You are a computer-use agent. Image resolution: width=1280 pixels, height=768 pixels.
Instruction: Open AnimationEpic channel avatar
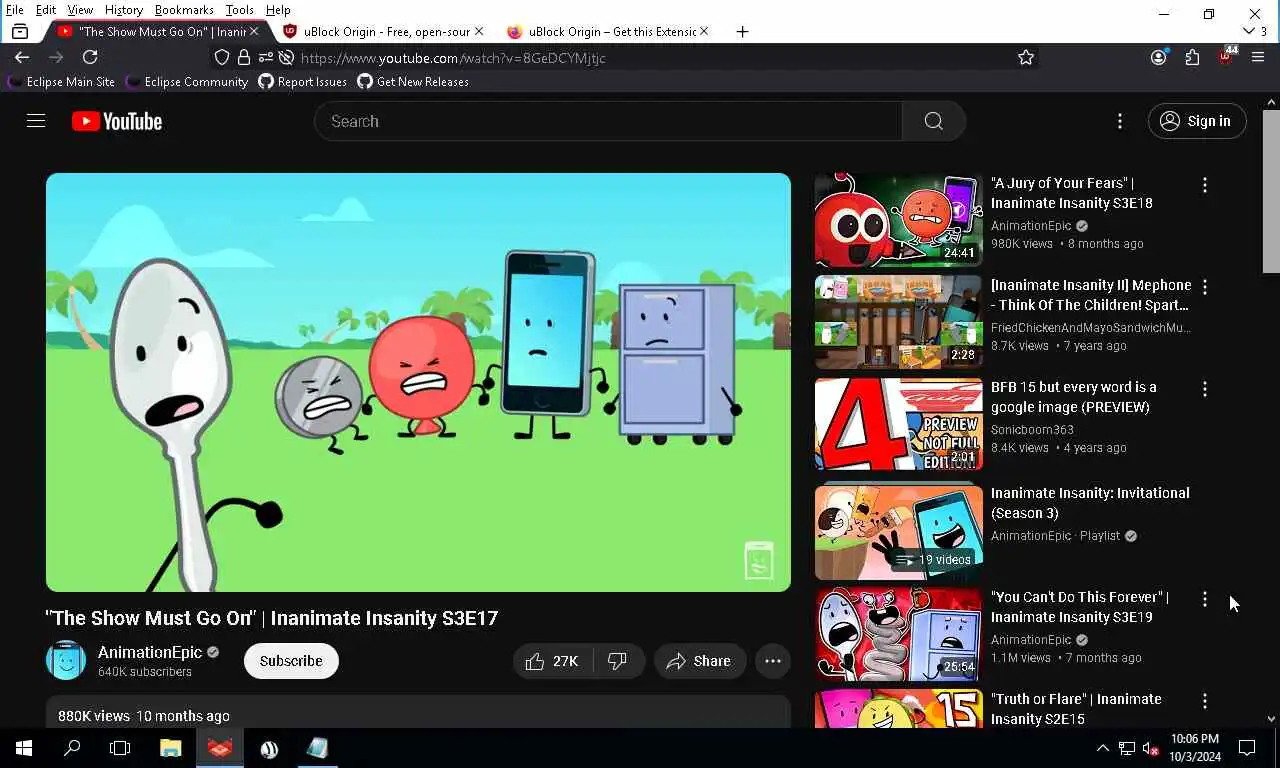click(x=66, y=661)
